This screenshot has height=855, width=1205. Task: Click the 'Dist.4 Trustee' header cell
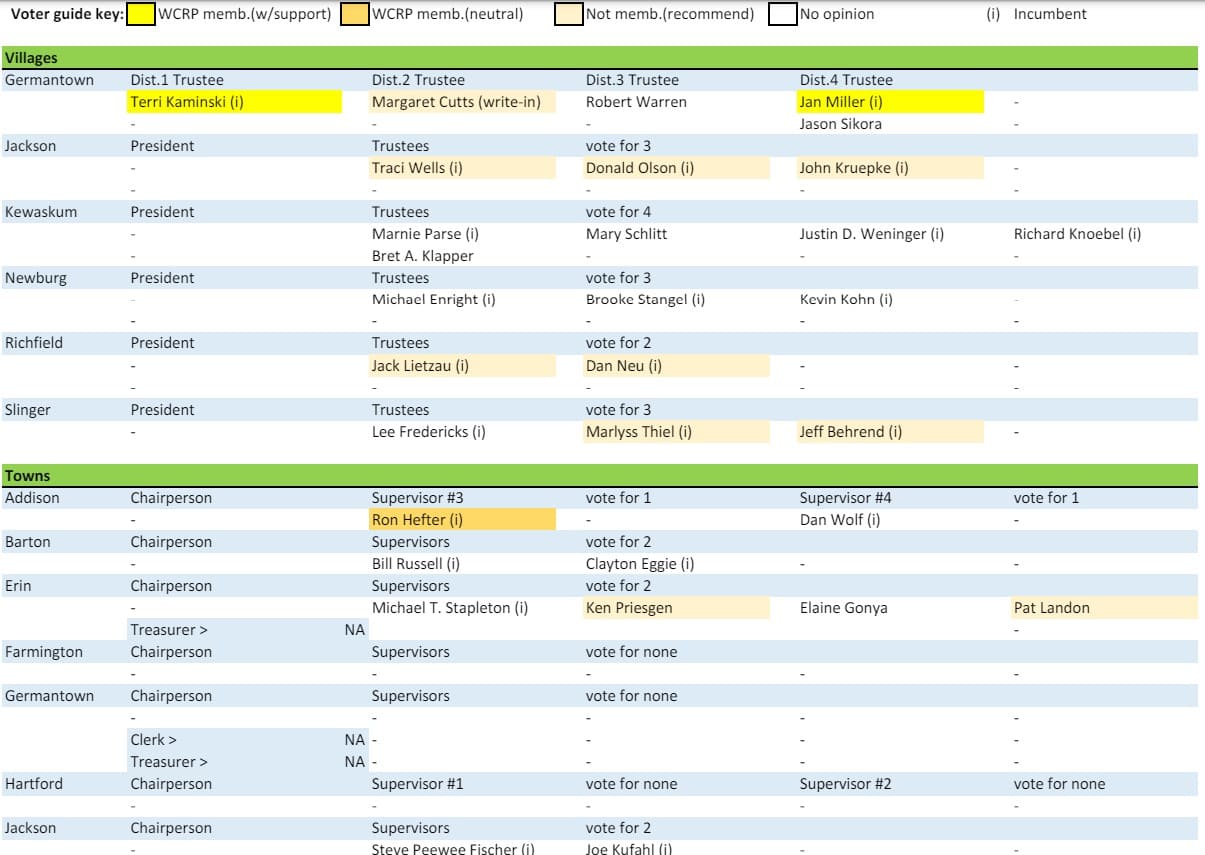tap(846, 80)
